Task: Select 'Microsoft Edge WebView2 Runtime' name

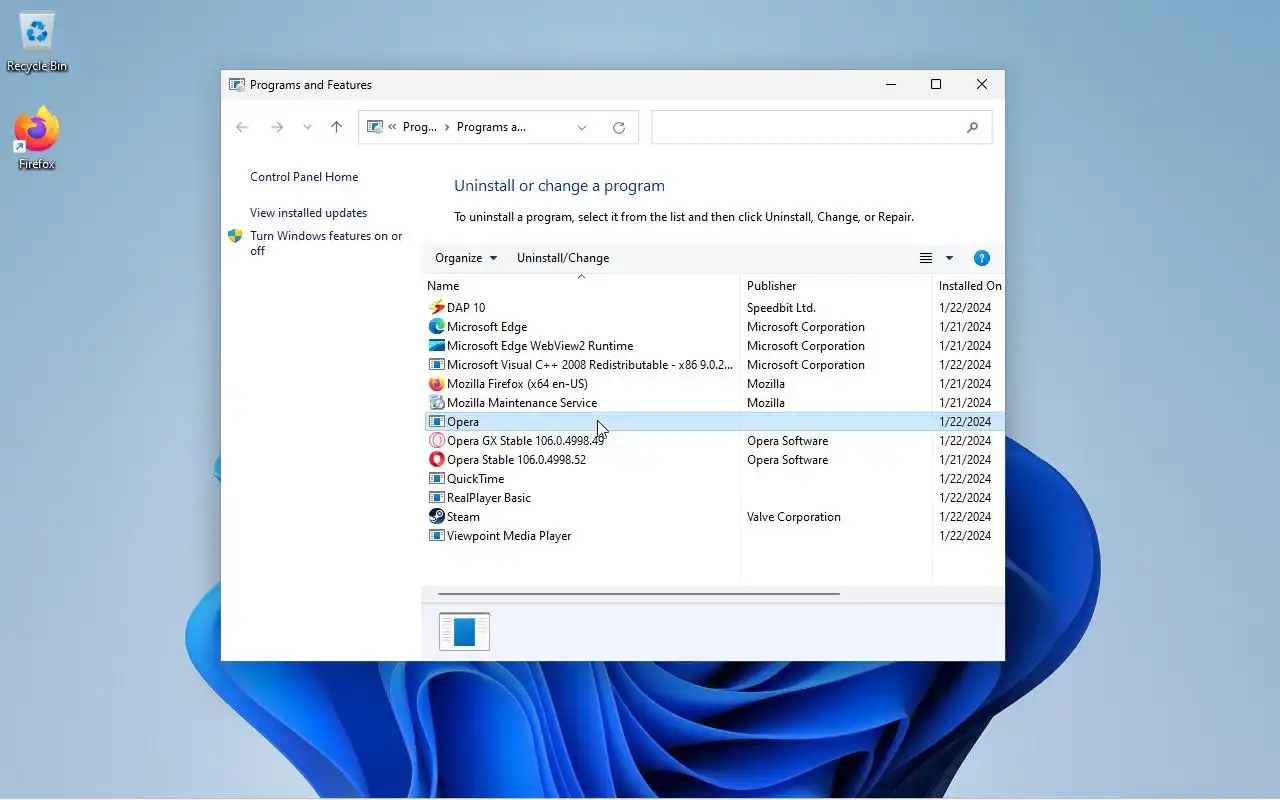Action: click(x=540, y=346)
